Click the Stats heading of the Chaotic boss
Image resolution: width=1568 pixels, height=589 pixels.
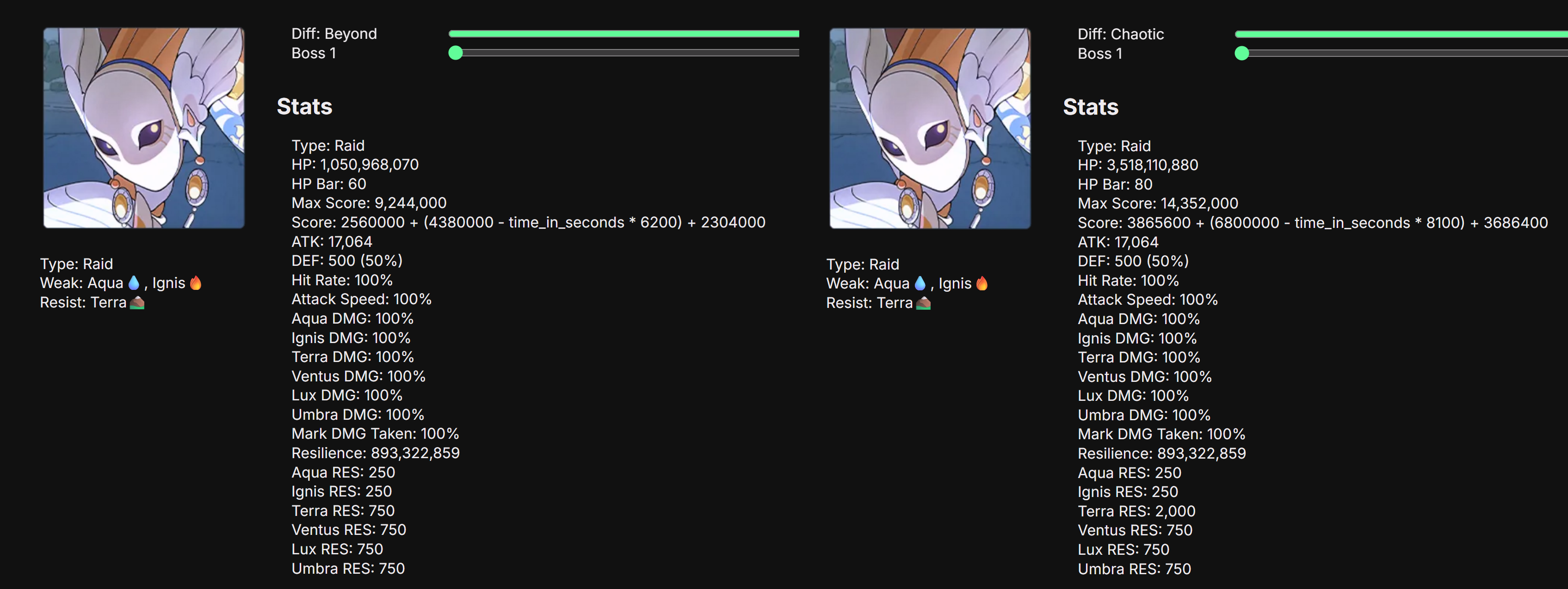tap(1091, 107)
